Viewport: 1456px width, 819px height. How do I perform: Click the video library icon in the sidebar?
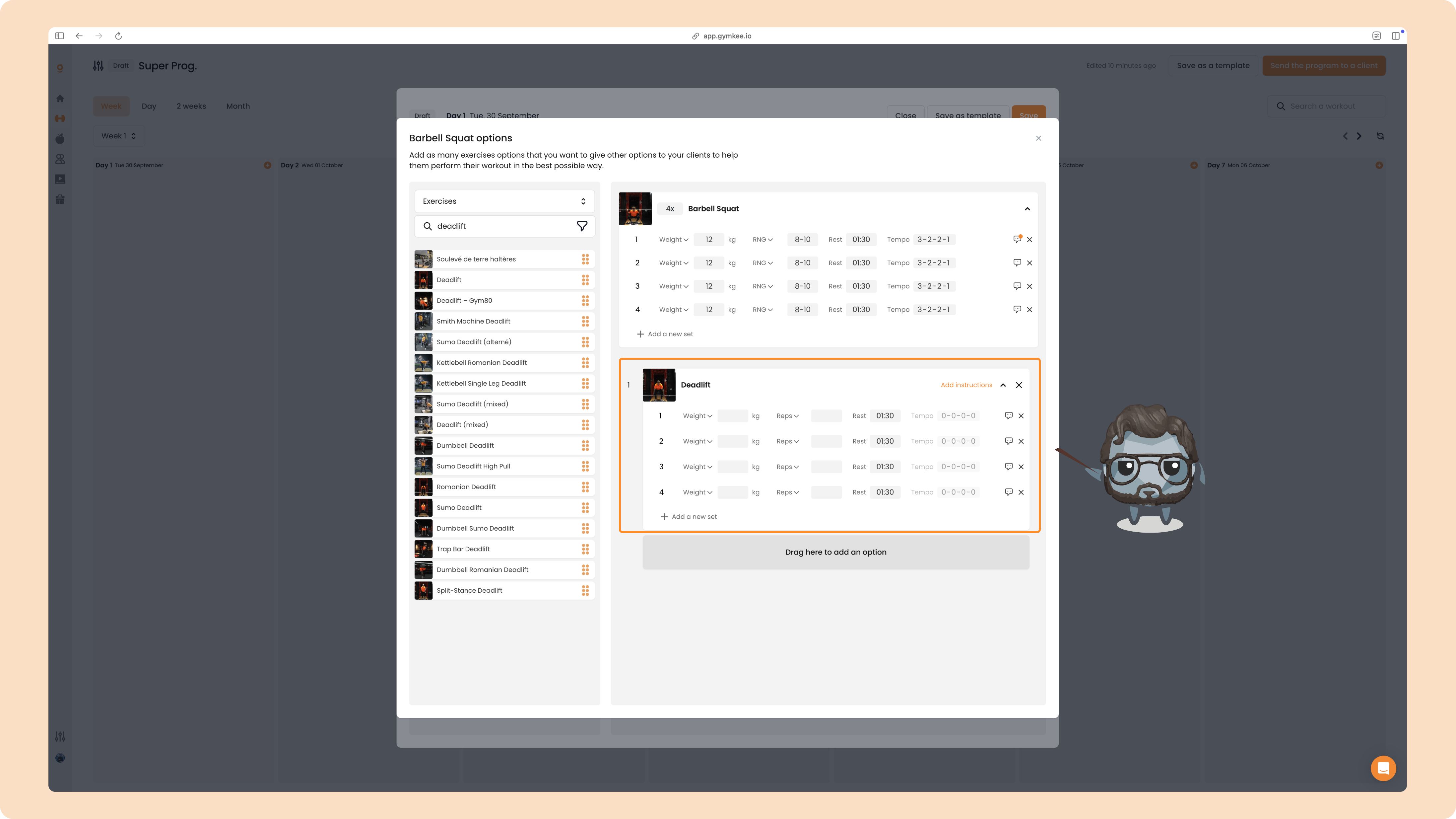coord(60,179)
